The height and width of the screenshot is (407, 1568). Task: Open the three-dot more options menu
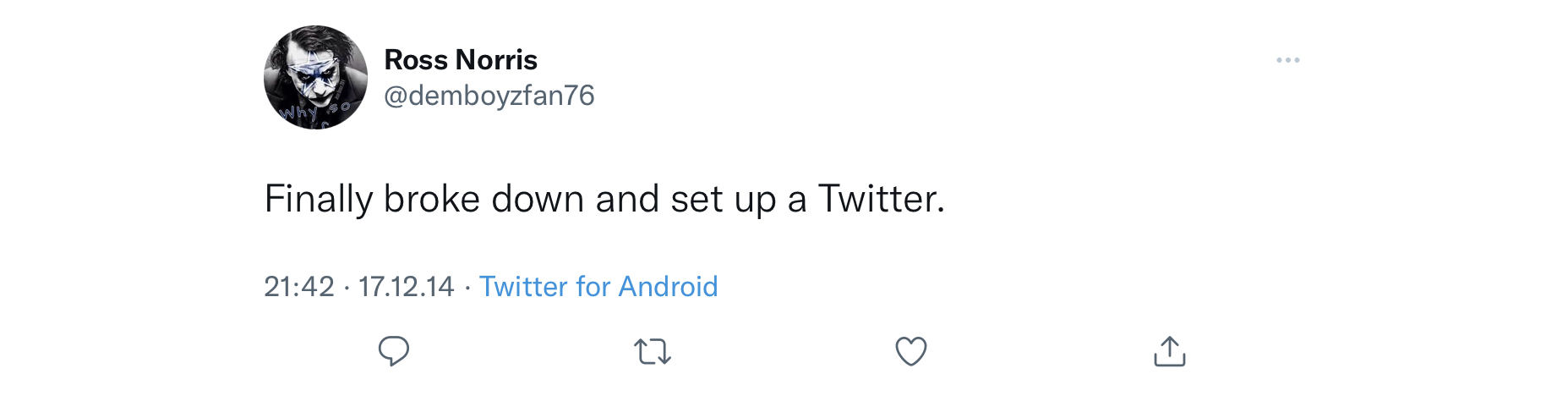(x=1288, y=60)
